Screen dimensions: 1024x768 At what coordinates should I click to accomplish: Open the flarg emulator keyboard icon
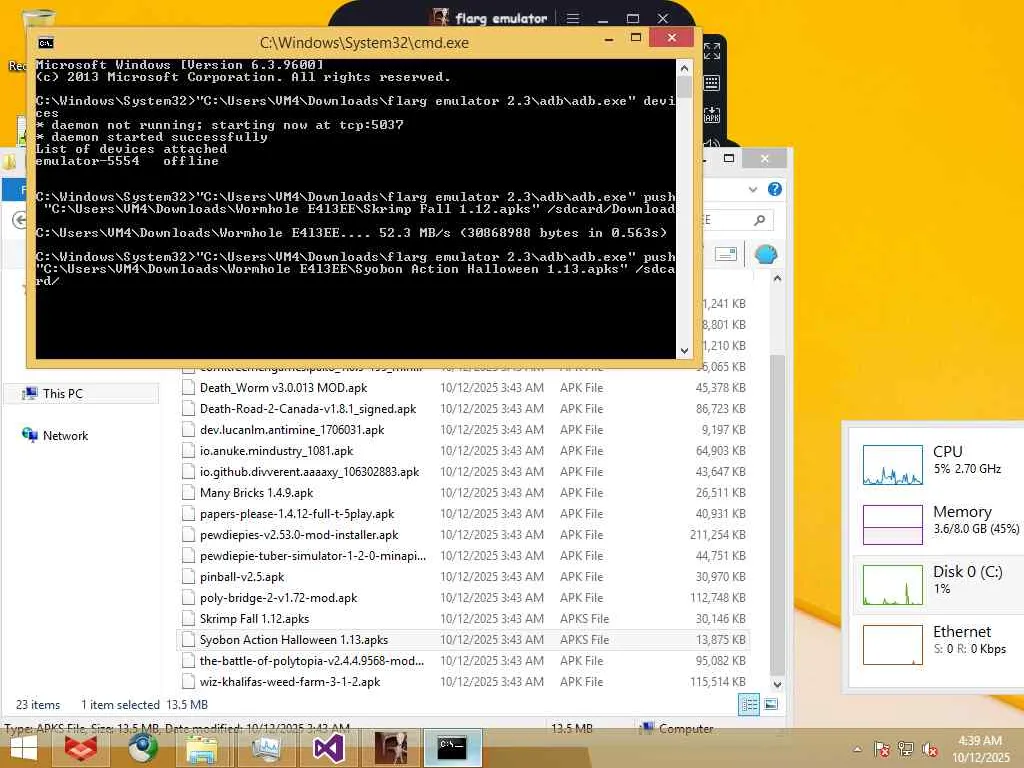(x=712, y=83)
